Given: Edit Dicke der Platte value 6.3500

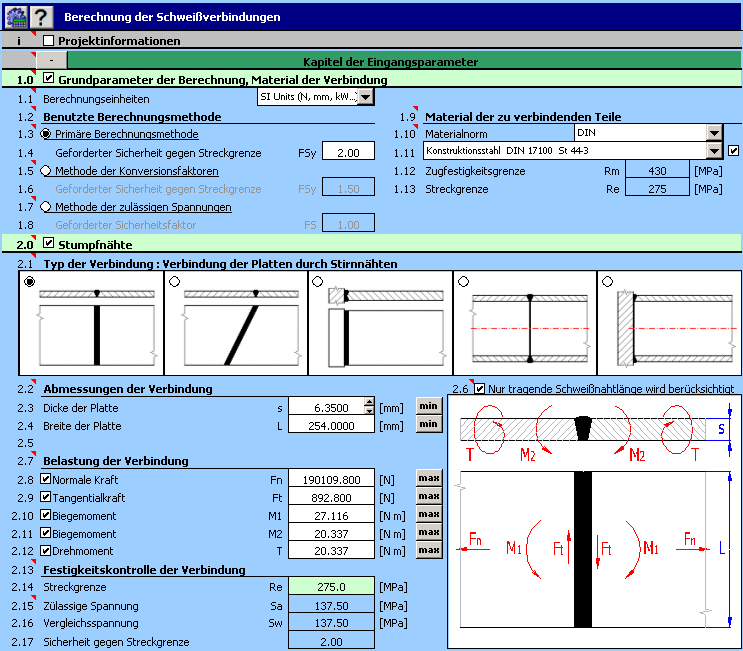Looking at the screenshot, I should (326, 406).
